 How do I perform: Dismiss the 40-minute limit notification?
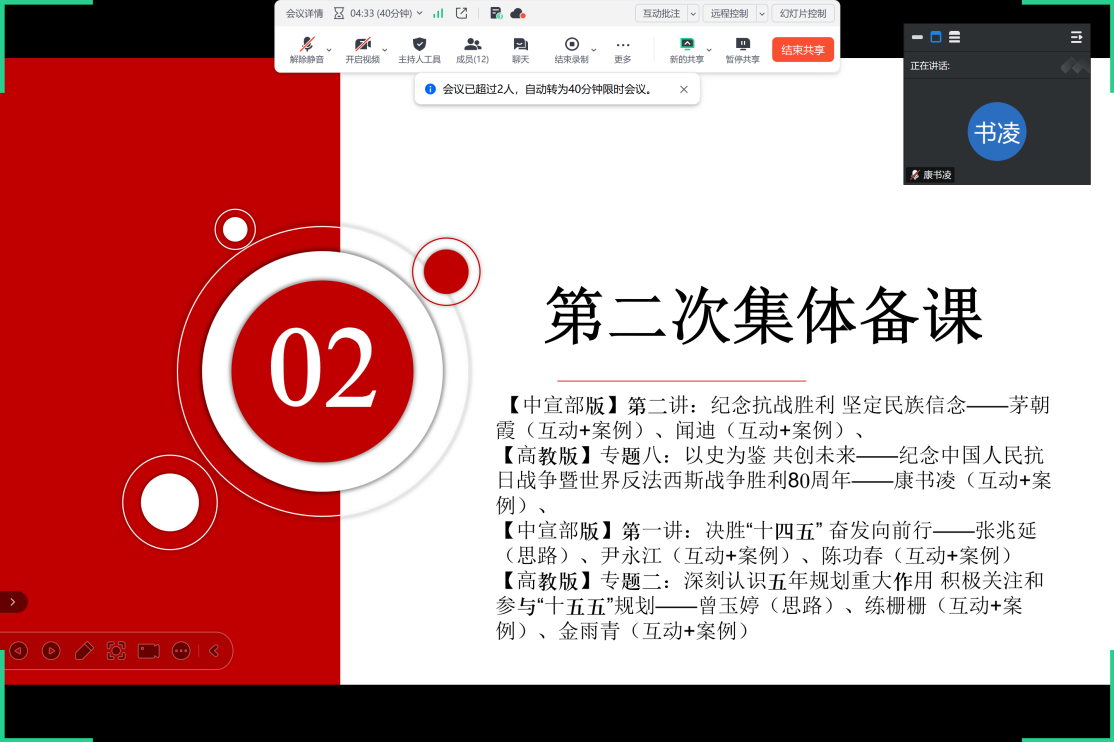pos(684,89)
